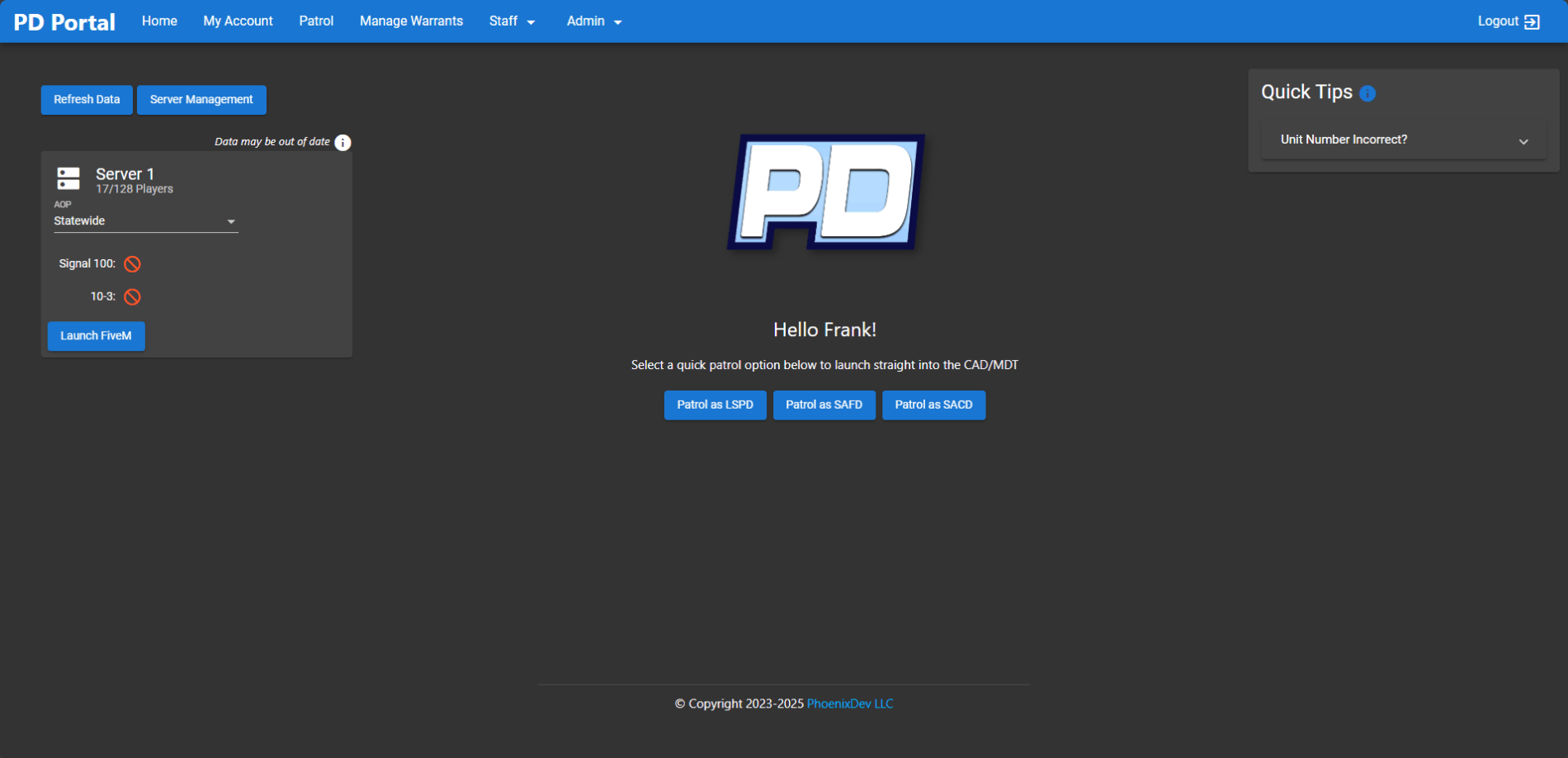Toggle the 10-3 status for Server 1
The image size is (1568, 758).
coord(132,296)
